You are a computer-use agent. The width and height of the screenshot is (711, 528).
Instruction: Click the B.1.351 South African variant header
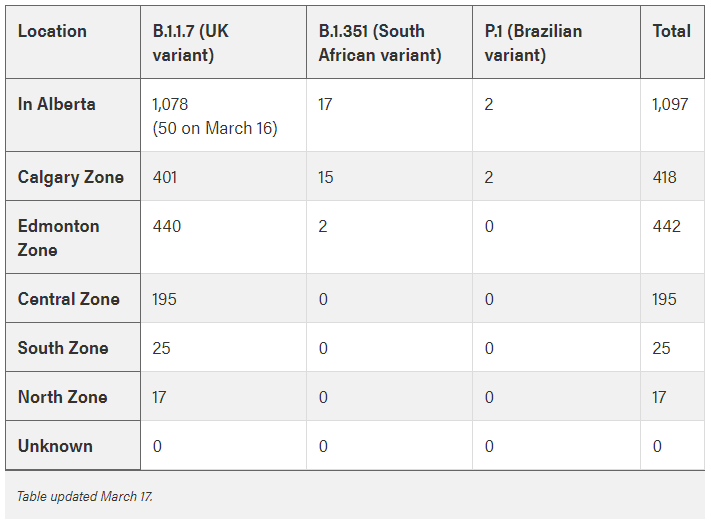379,43
